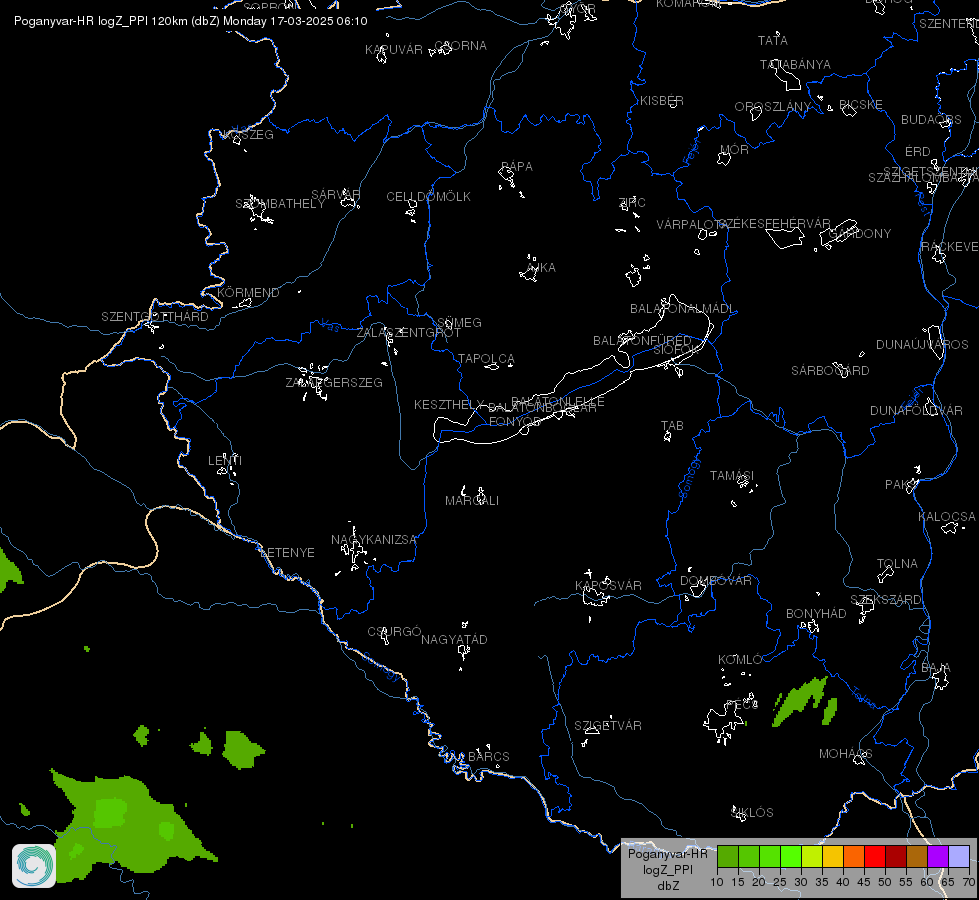Viewport: 979px width, 900px height.
Task: Click the CELLDÖMÖLK city label
Action: click(428, 196)
